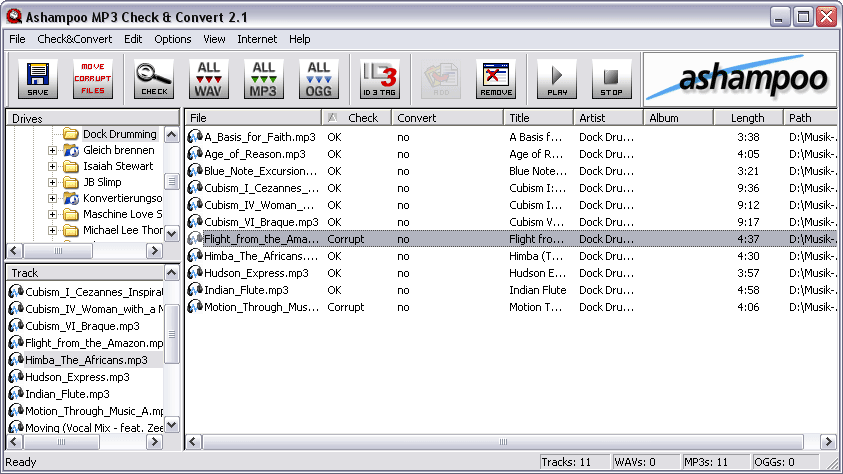843x474 pixels.
Task: Expand the Isaiah Stewart folder
Action: 52,167
